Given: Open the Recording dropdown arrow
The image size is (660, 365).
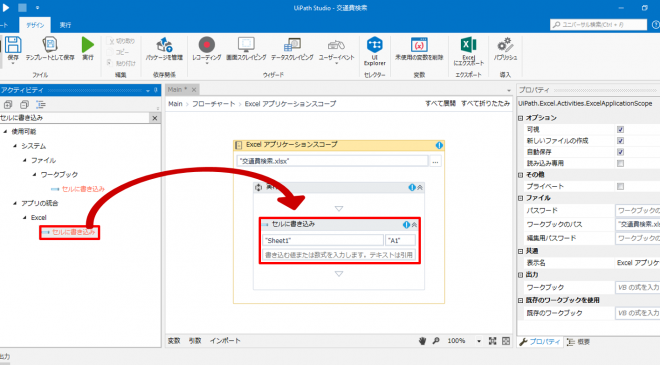Looking at the screenshot, I should point(206,64).
